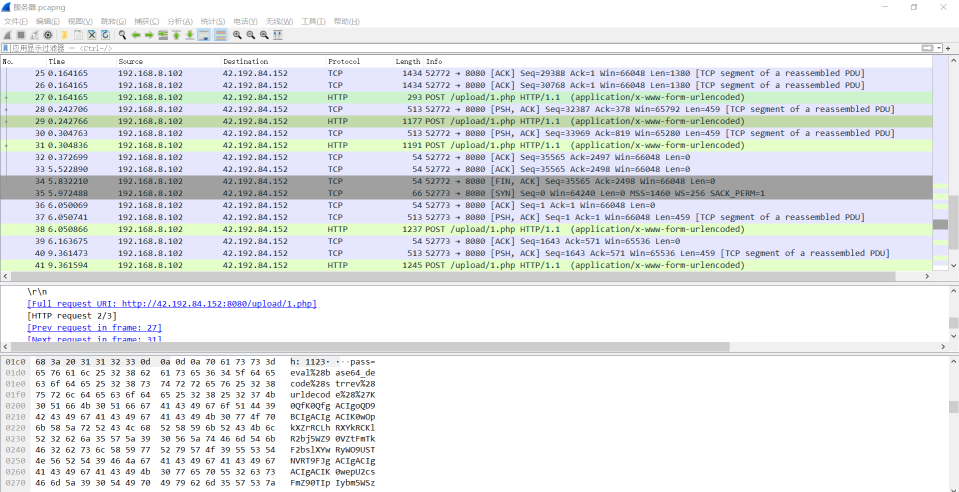Sort by the Time column header
This screenshot has height=492, width=959.
[x=81, y=61]
